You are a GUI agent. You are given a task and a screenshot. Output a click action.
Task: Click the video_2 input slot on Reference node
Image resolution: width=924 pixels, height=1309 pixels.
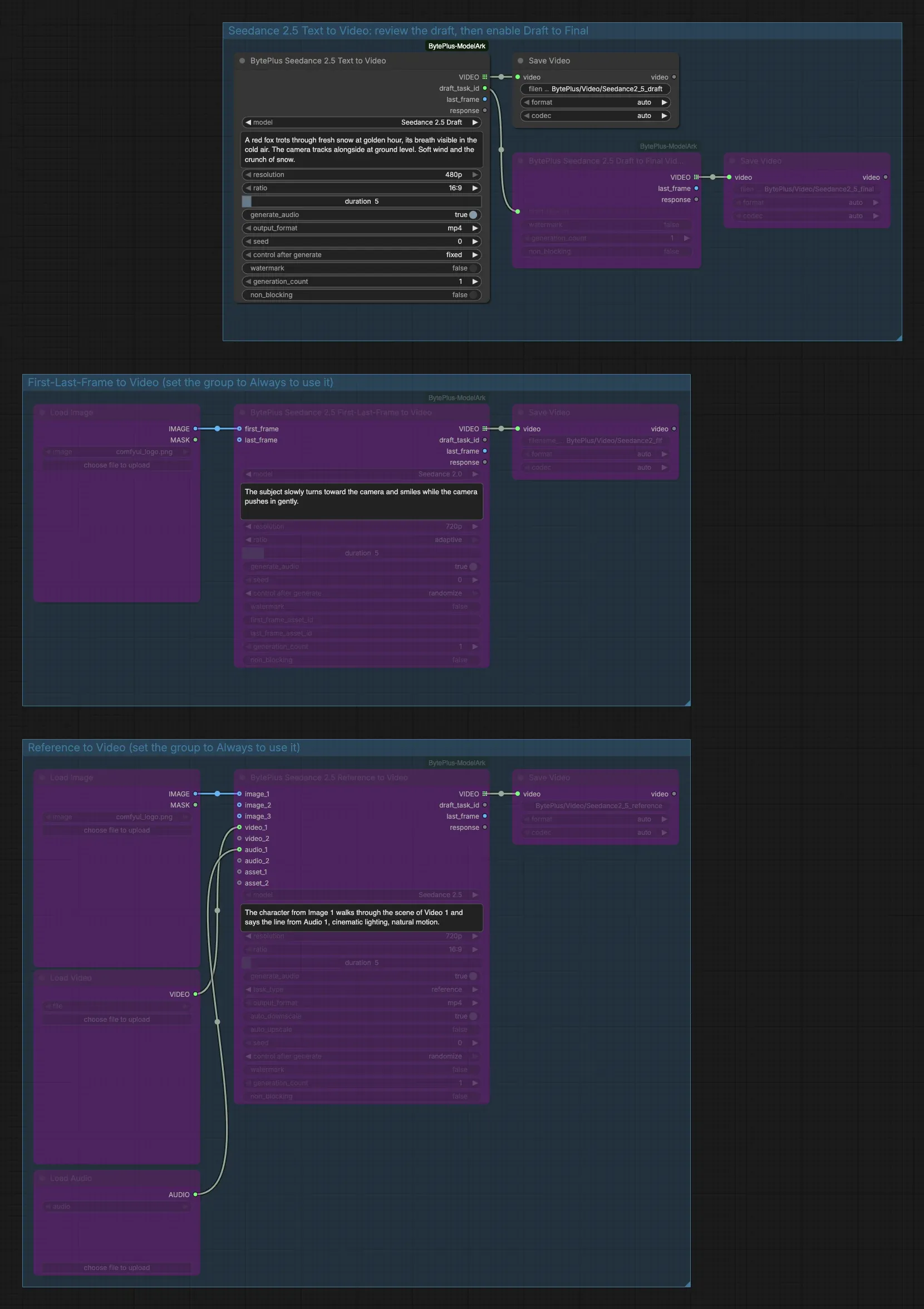pyautogui.click(x=239, y=838)
